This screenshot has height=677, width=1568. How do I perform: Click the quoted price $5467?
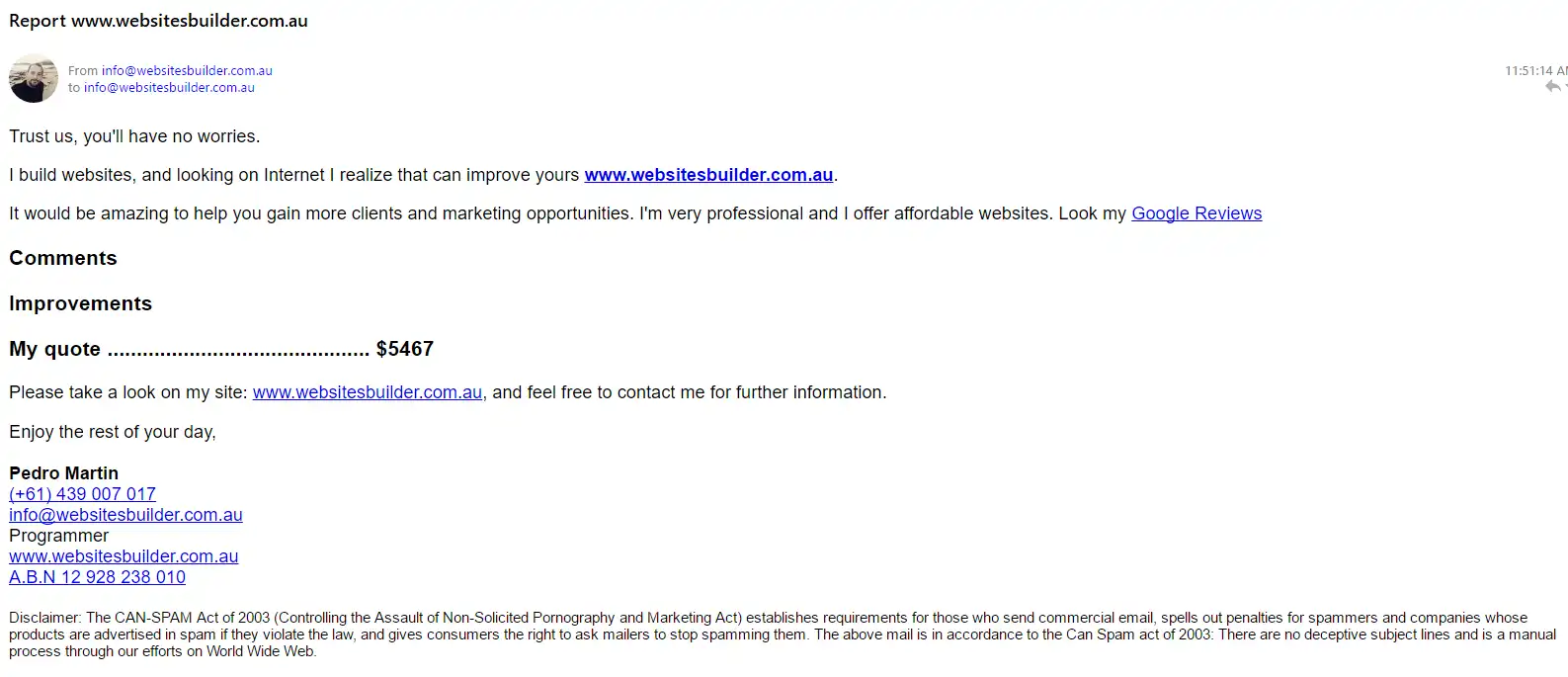pos(405,349)
